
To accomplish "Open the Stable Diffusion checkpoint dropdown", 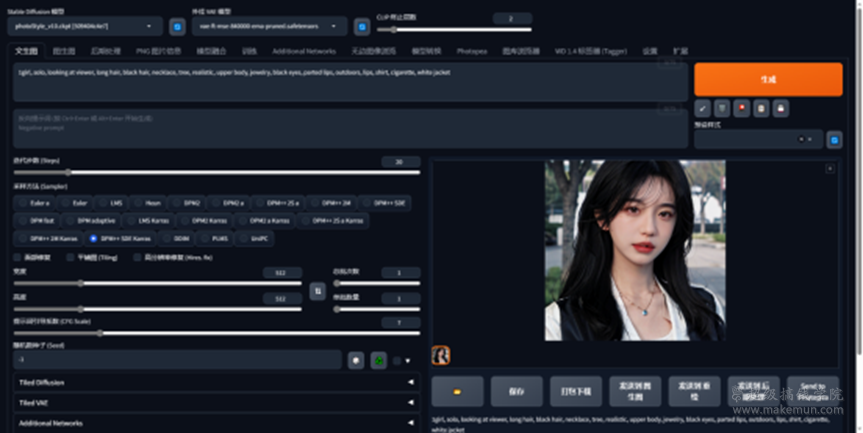I will [x=84, y=26].
